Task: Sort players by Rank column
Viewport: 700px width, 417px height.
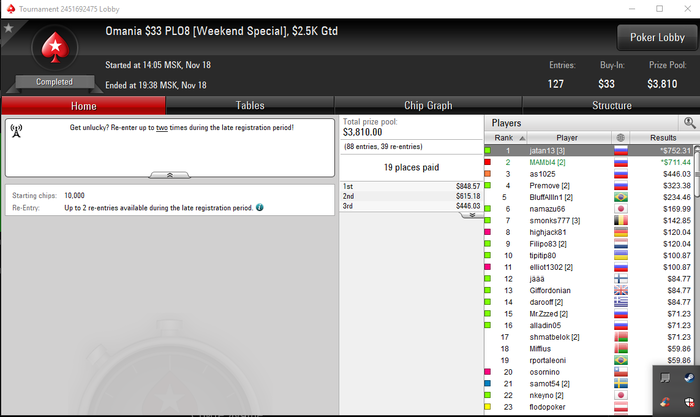Action: (x=506, y=138)
